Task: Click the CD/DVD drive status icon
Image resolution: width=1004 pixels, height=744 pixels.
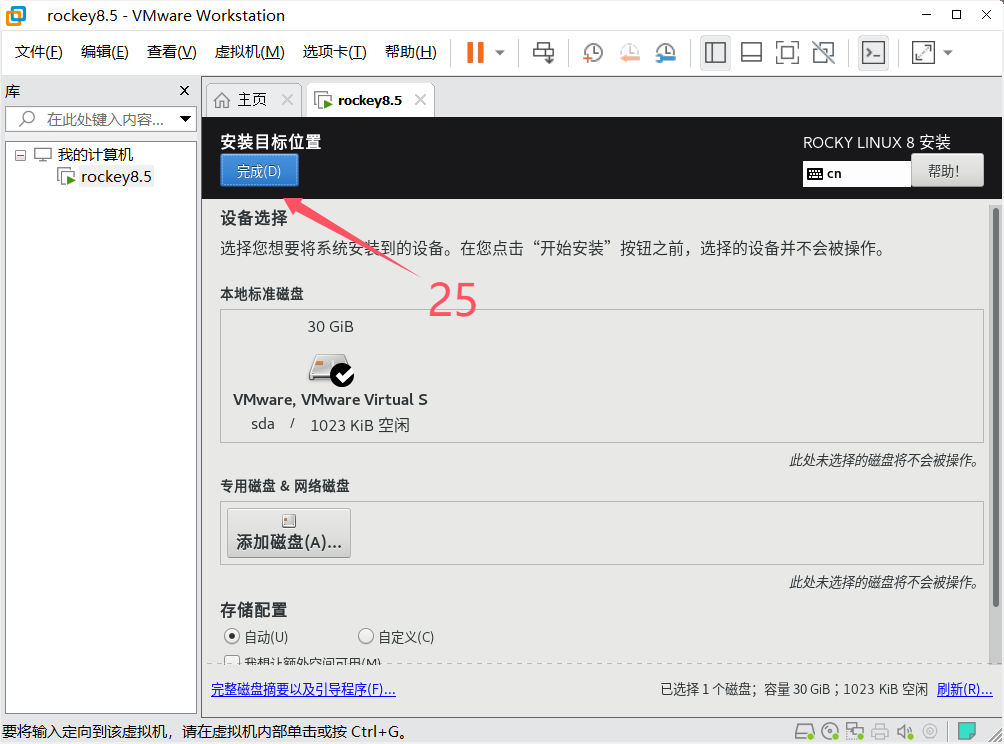Action: [830, 731]
